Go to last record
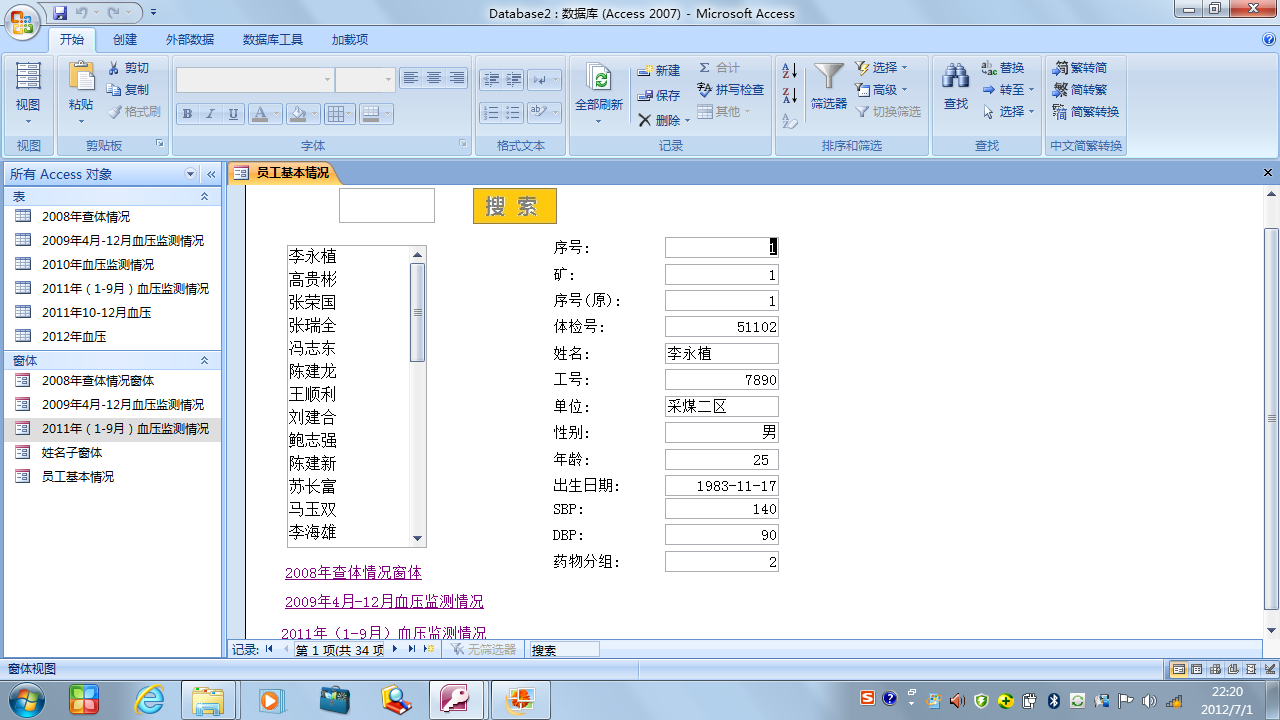1280x720 pixels. tap(411, 649)
